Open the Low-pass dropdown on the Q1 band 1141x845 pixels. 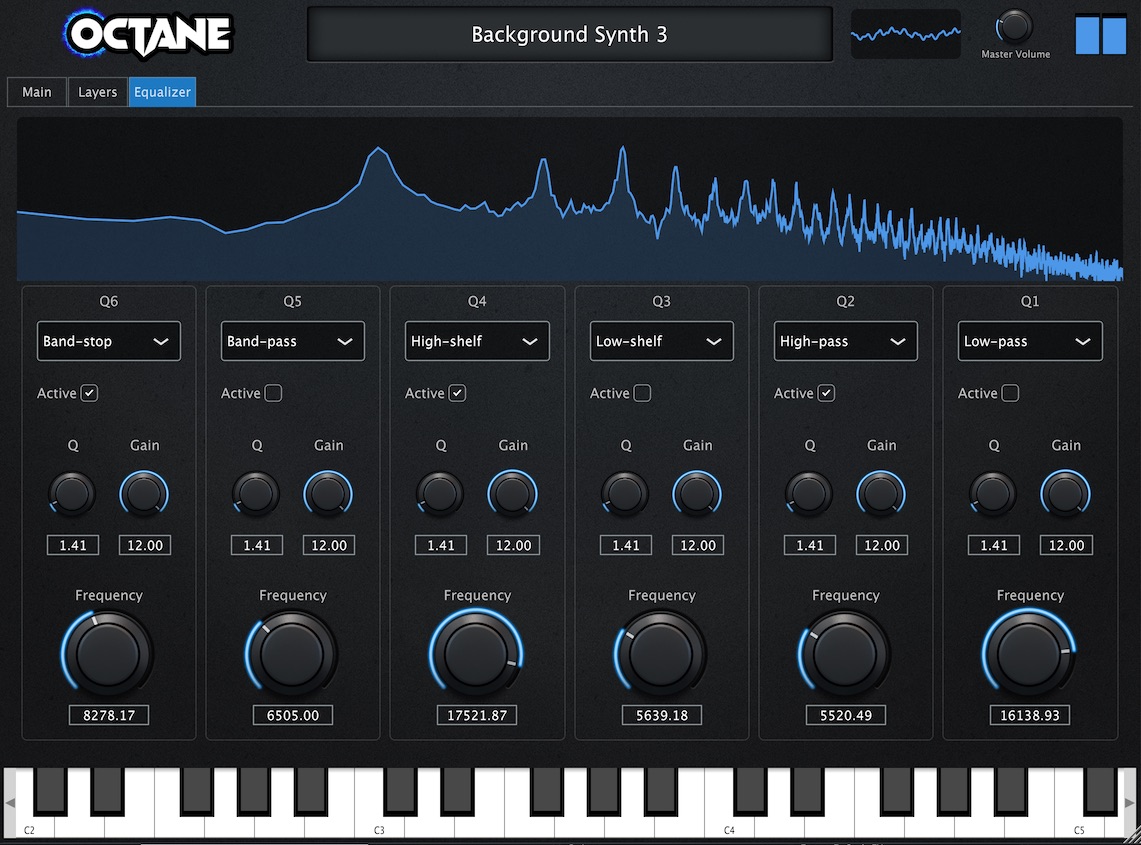click(1029, 341)
